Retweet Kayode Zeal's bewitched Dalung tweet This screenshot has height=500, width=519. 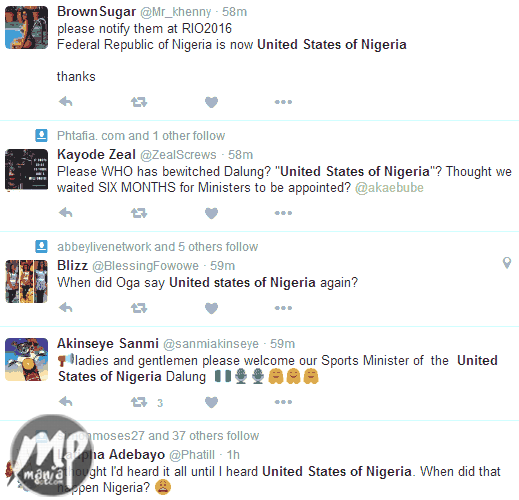(139, 213)
